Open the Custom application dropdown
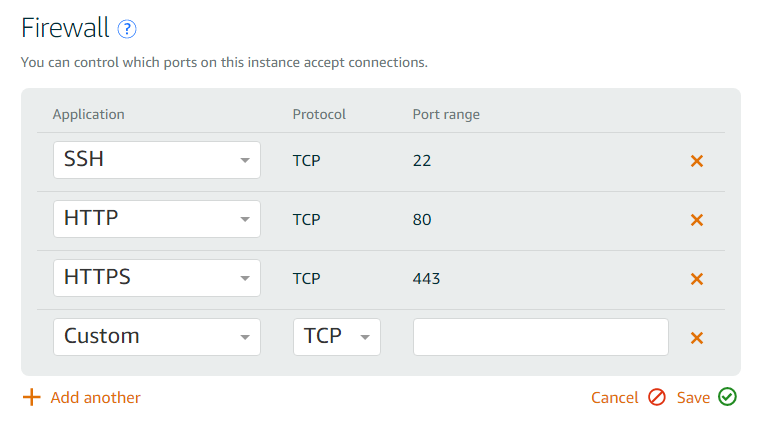Viewport: 761px width, 428px height. tap(157, 337)
